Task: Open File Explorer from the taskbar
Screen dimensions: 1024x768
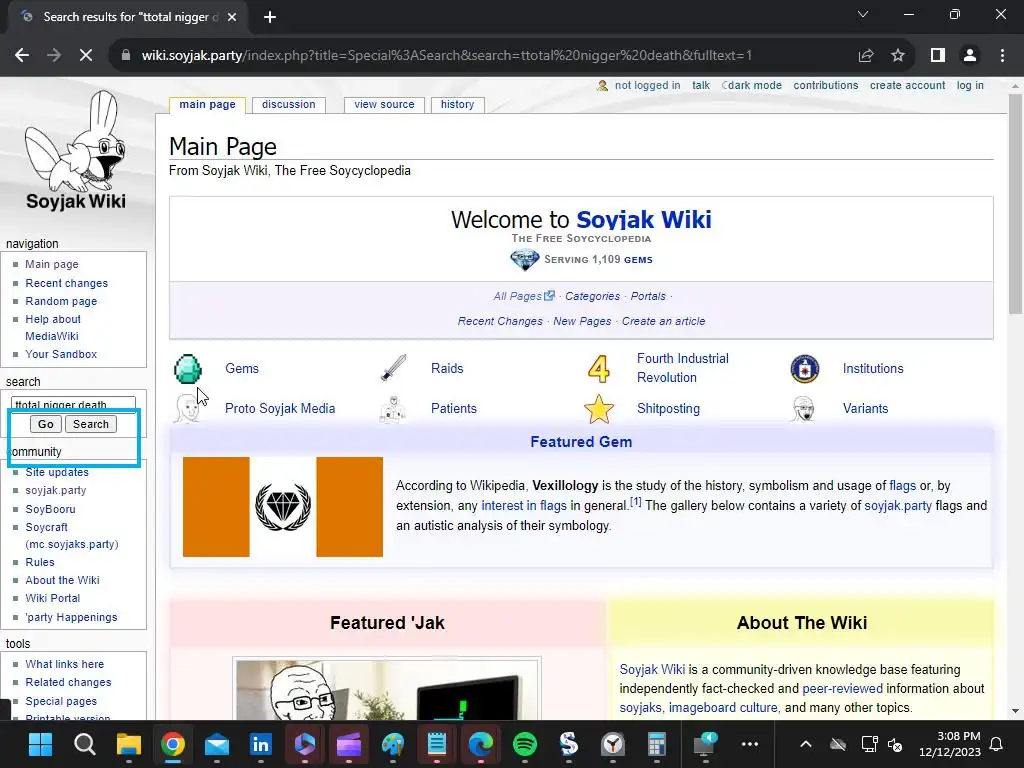Action: coord(129,744)
